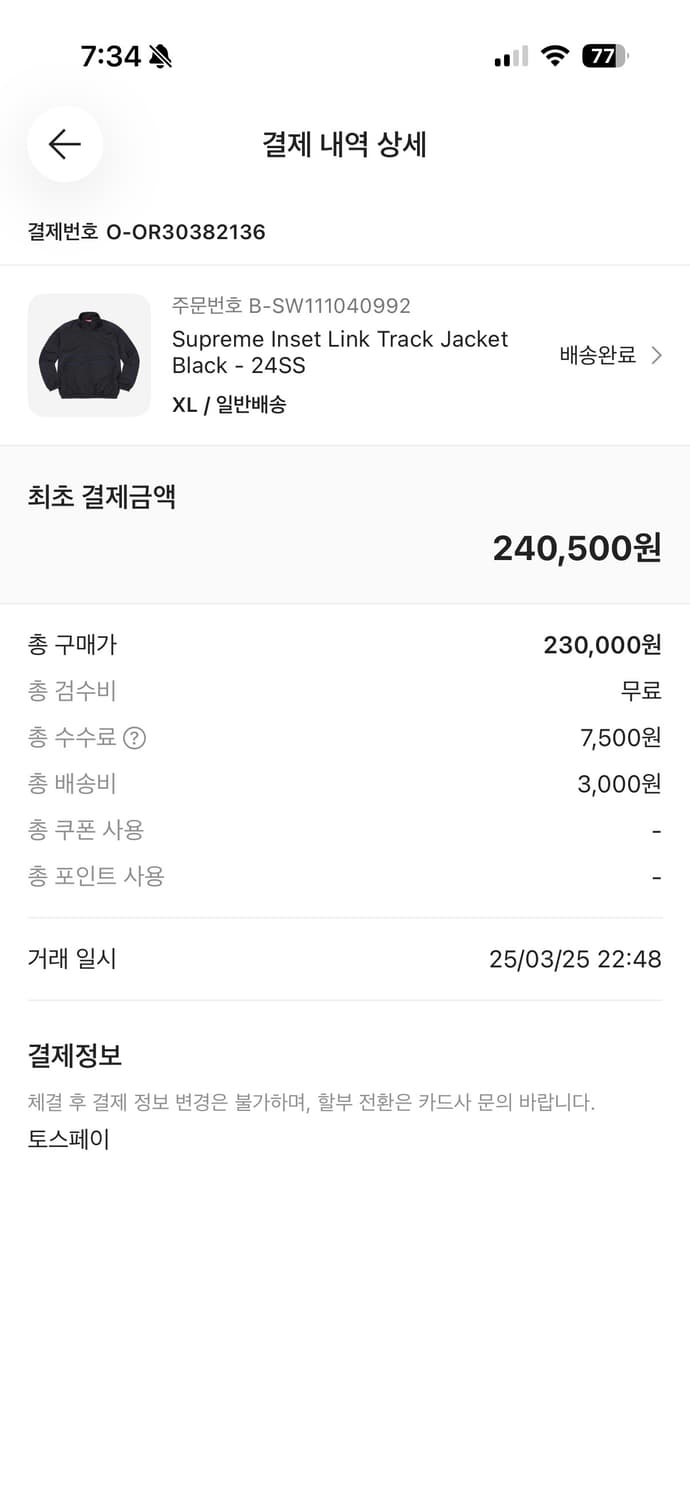The image size is (690, 1500).
Task: Select the Wi-Fi indicator icon
Action: click(x=557, y=56)
